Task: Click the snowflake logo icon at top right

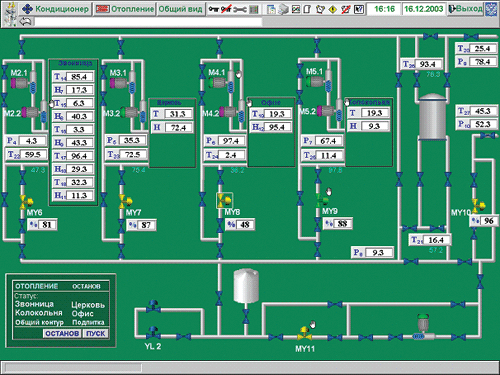Action: (491, 9)
